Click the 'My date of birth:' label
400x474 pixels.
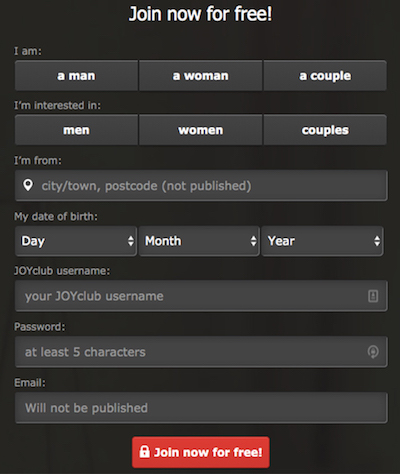[56, 217]
